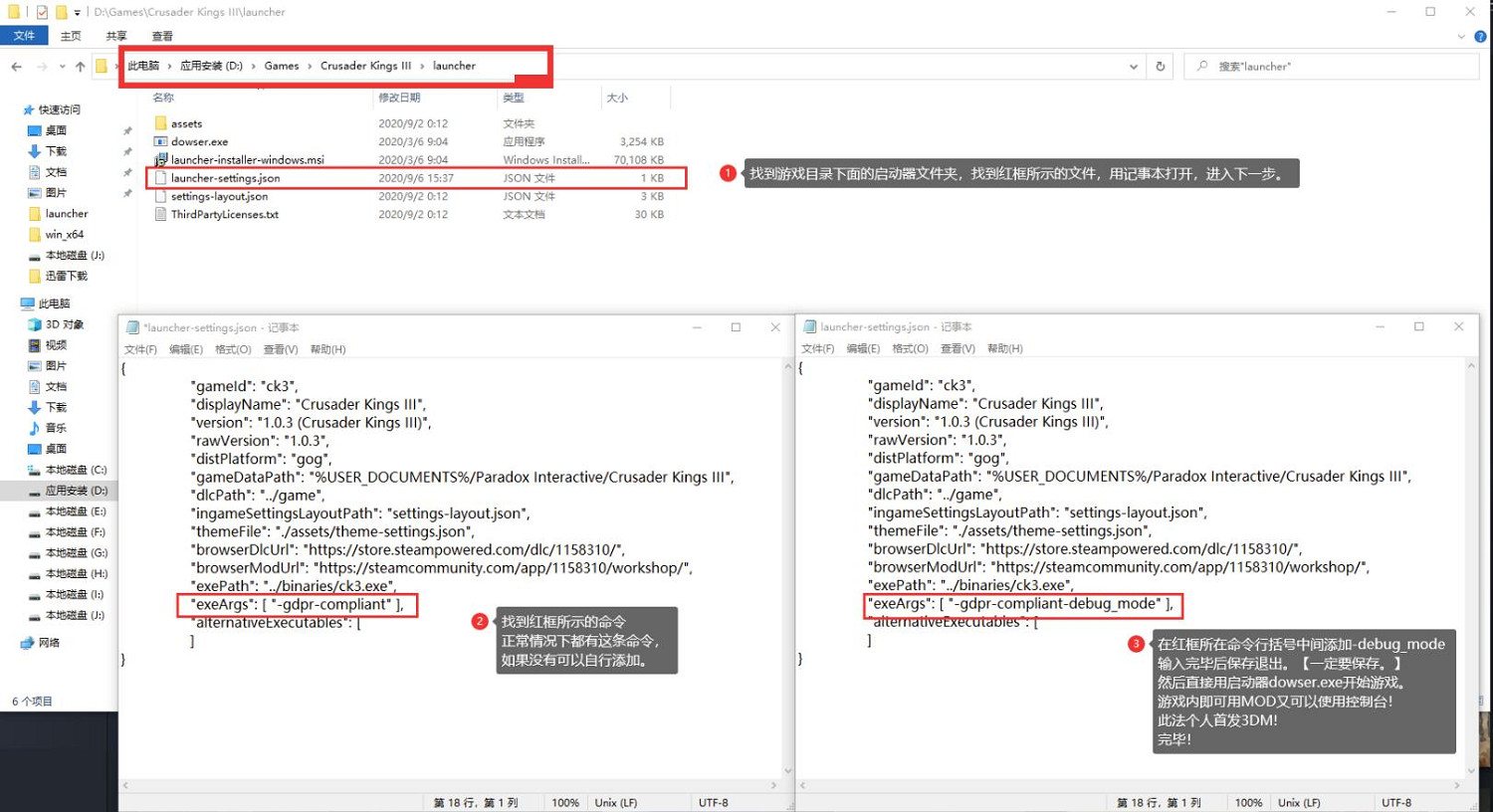Select the assets folder icon
The image size is (1493, 812).
(x=160, y=123)
